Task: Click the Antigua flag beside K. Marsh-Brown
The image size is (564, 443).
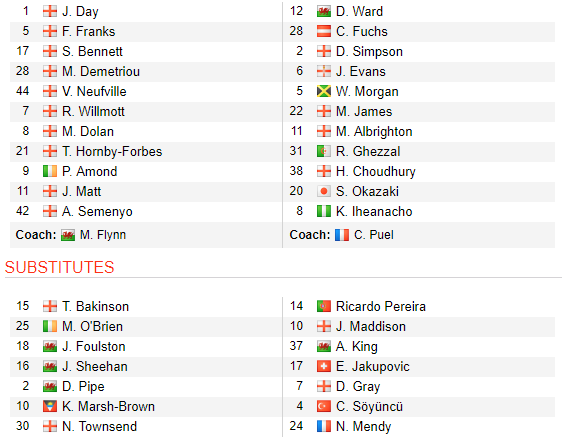Action: [x=50, y=406]
